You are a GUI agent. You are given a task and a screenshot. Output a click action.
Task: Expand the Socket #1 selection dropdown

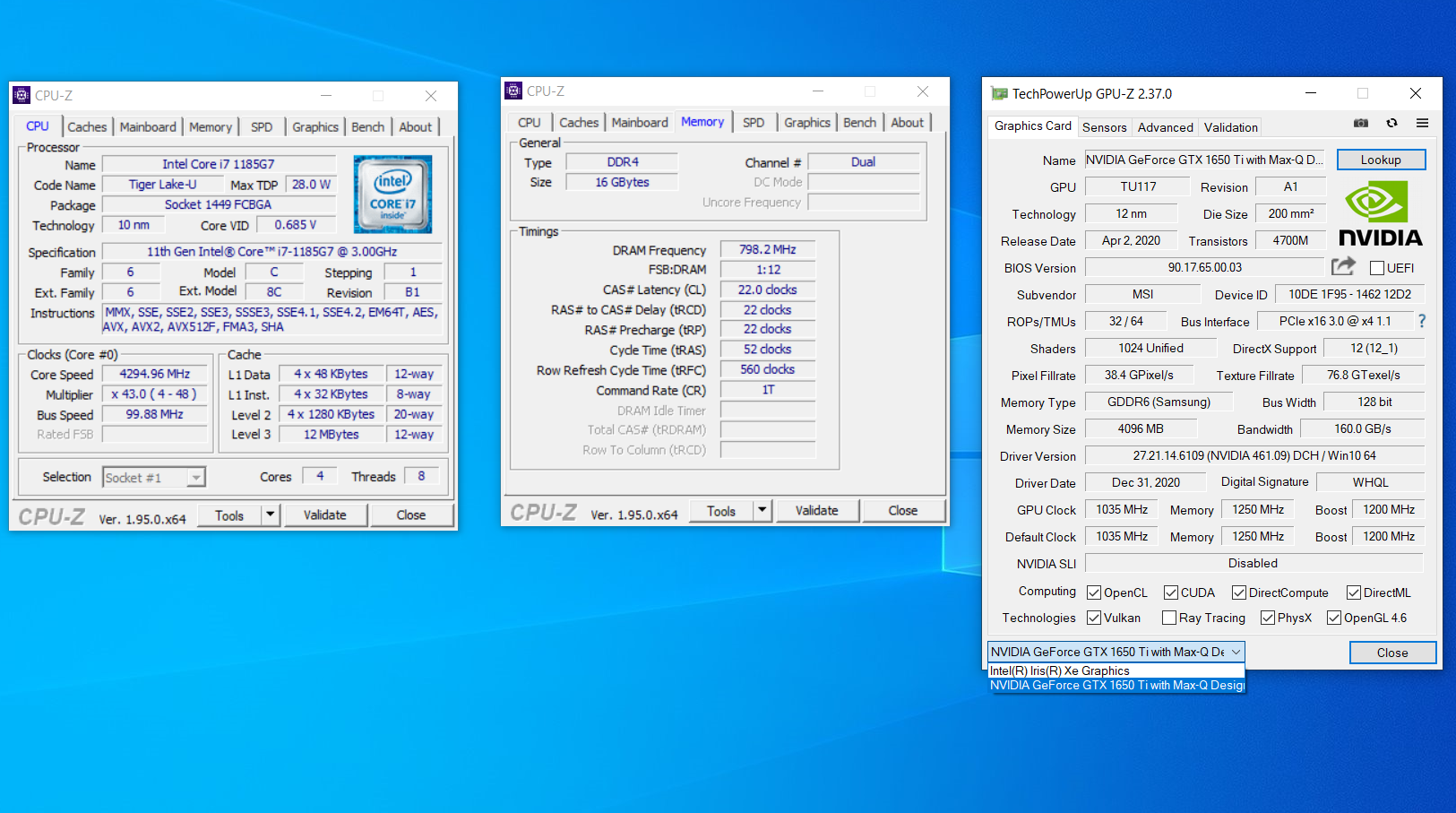(x=196, y=478)
